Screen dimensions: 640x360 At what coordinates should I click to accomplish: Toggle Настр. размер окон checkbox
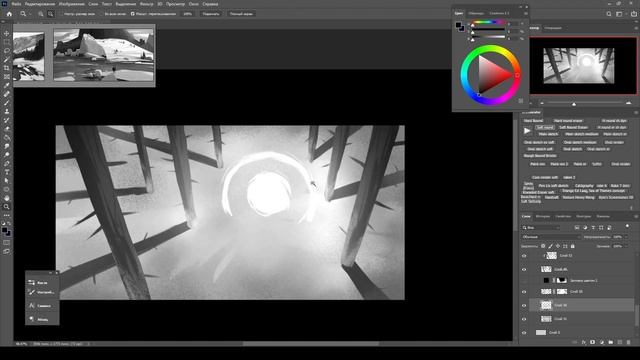point(62,14)
